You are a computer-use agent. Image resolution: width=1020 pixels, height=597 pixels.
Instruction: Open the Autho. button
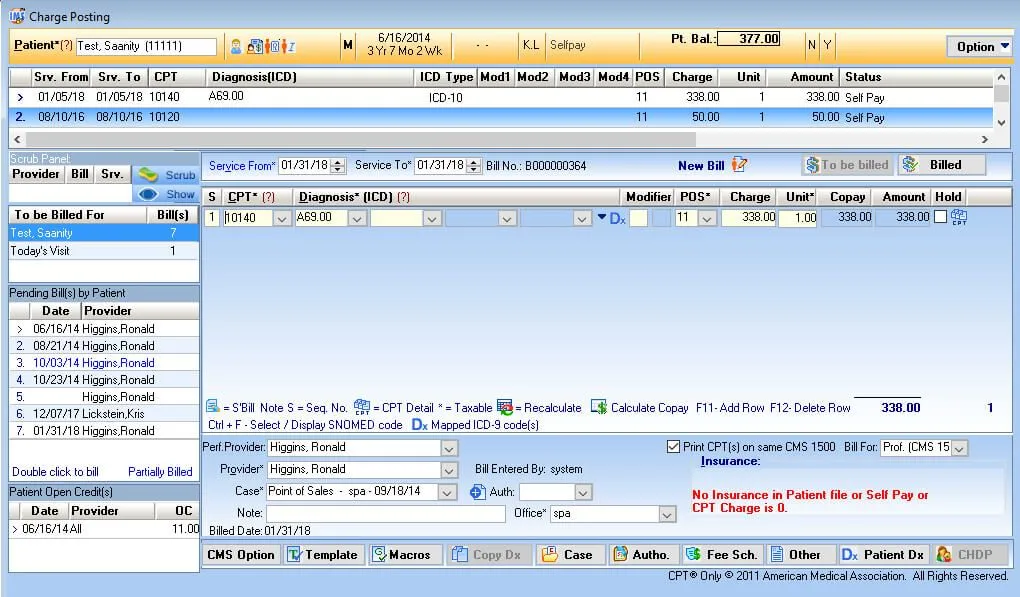(x=643, y=555)
